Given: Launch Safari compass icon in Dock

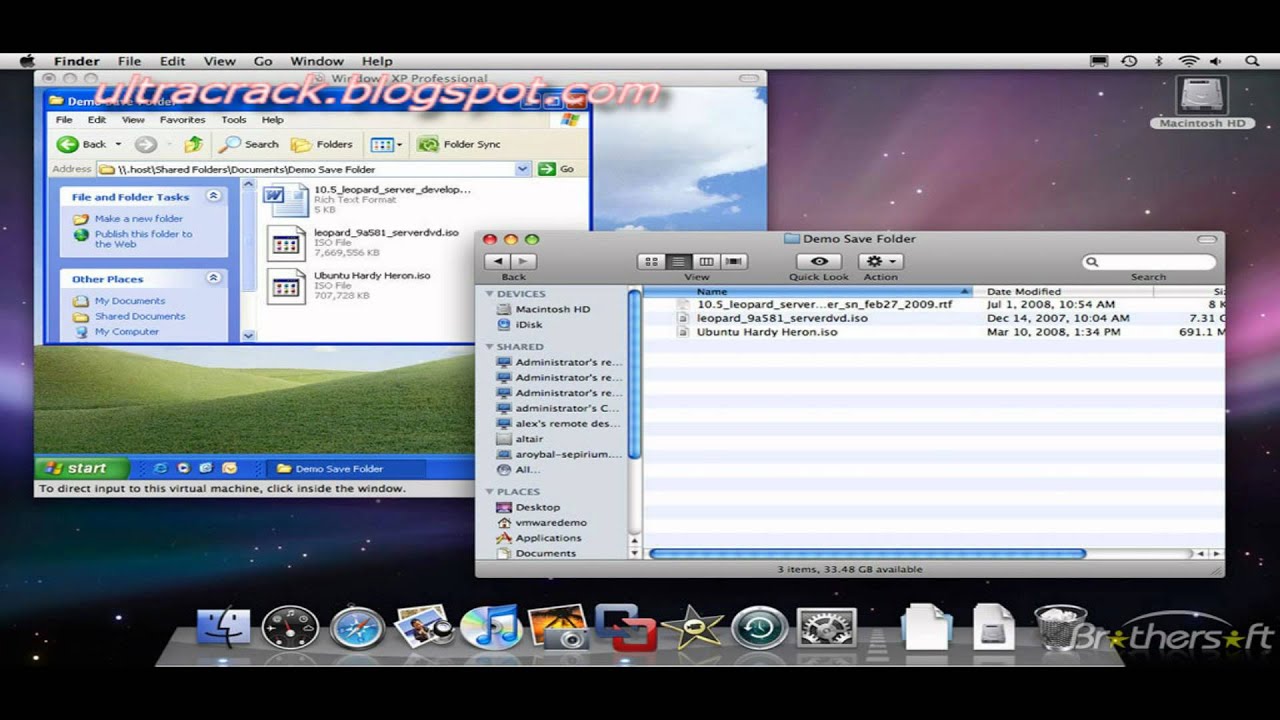Looking at the screenshot, I should pyautogui.click(x=357, y=628).
